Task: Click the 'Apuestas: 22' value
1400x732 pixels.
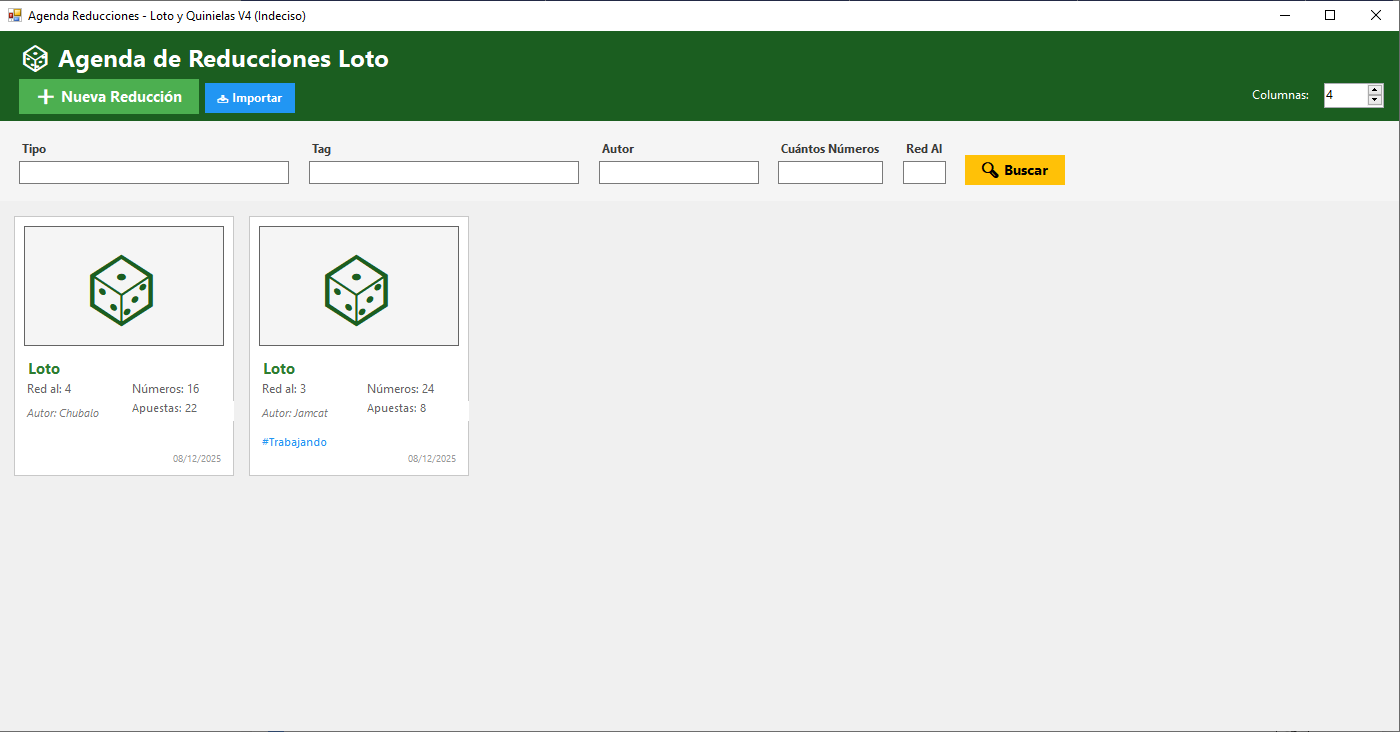Action: pos(165,408)
